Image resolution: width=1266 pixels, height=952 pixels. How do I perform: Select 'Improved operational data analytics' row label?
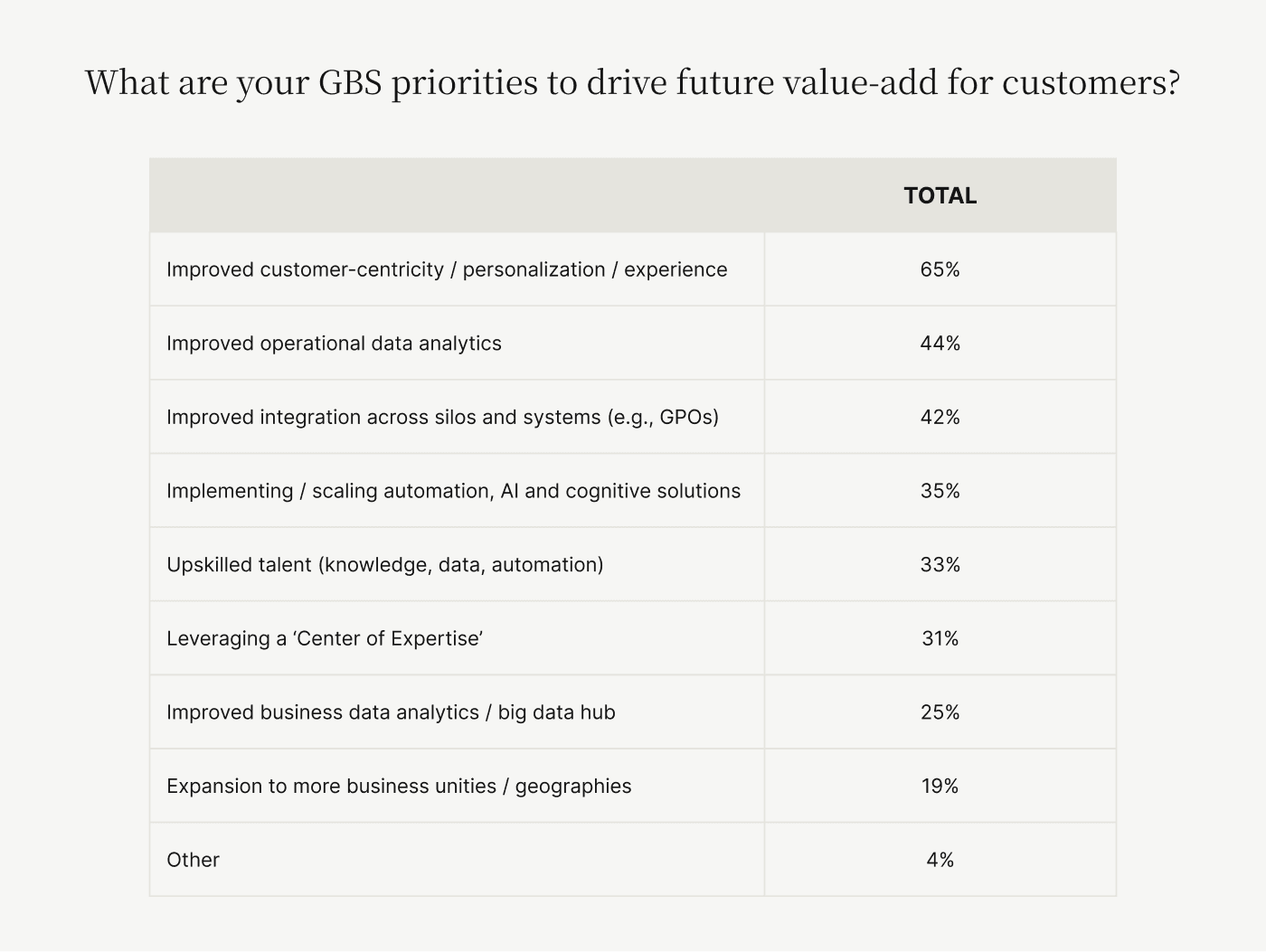coord(334,344)
